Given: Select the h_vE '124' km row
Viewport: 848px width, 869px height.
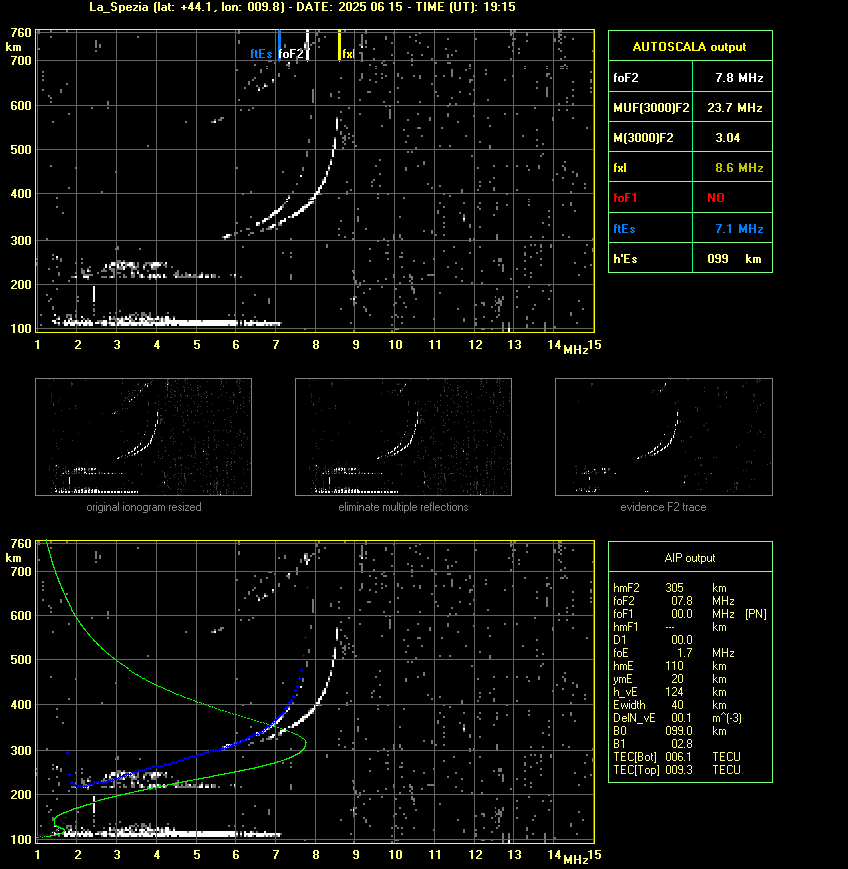Looking at the screenshot, I should tap(670, 692).
